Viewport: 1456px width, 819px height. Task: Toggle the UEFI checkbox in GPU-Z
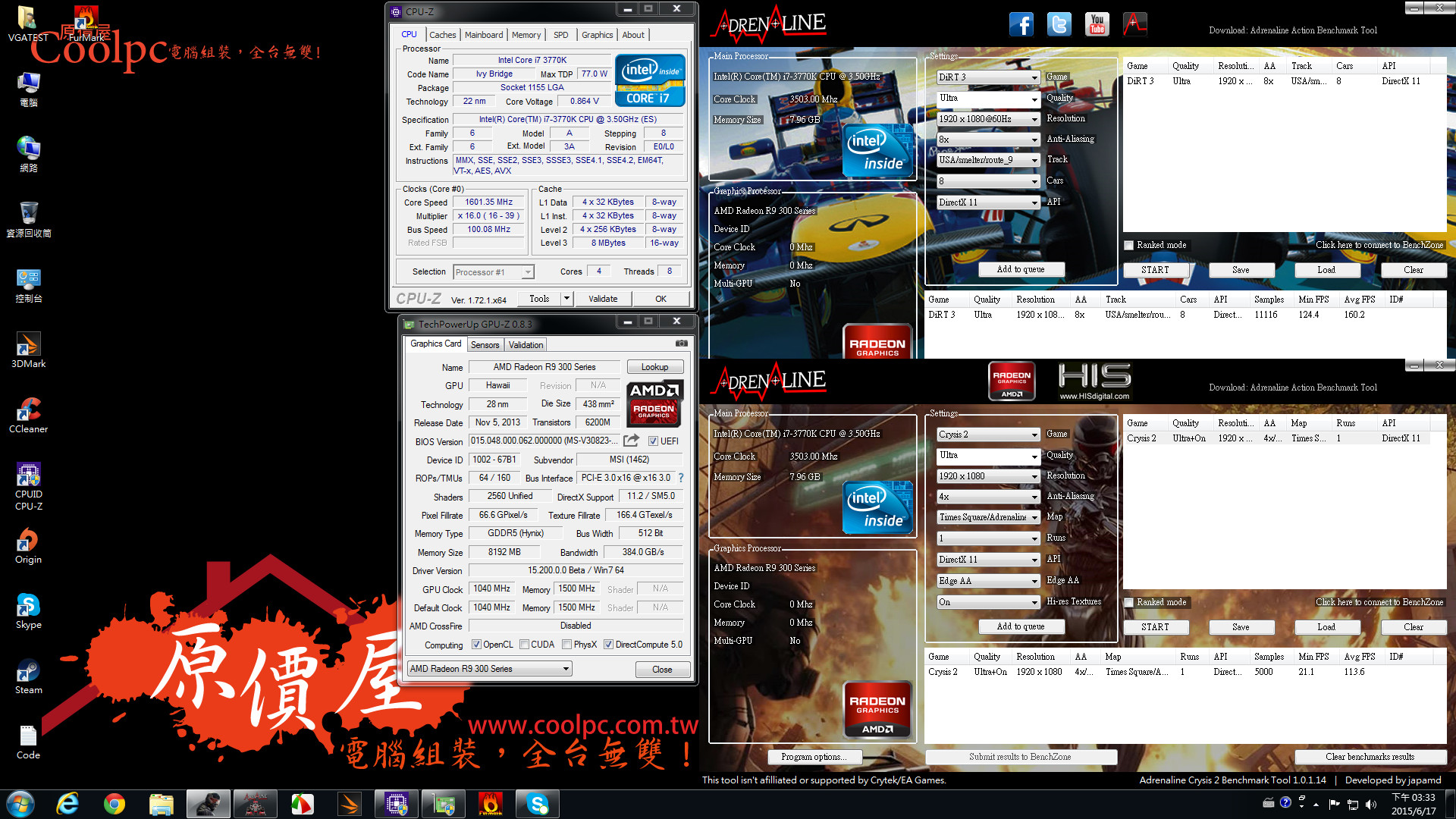point(653,441)
